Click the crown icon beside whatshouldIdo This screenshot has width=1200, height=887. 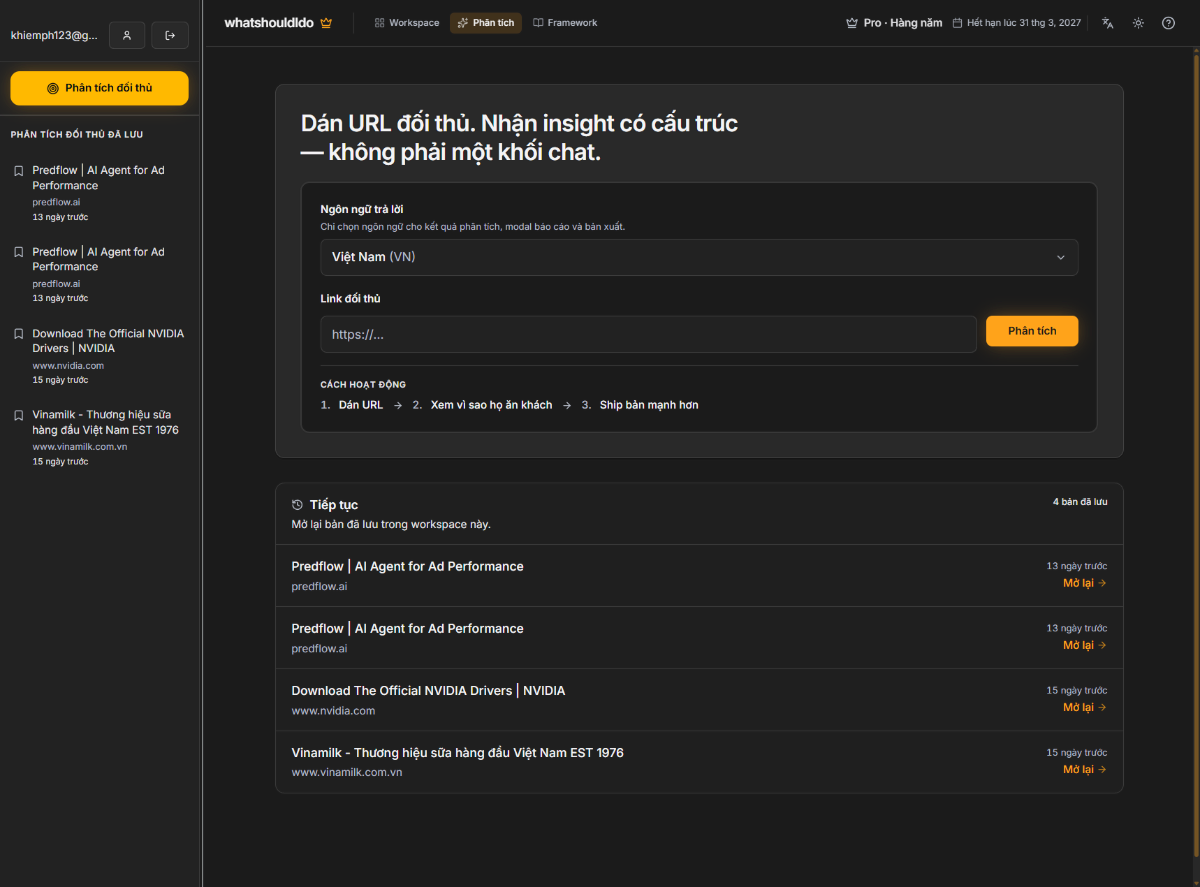click(x=326, y=23)
